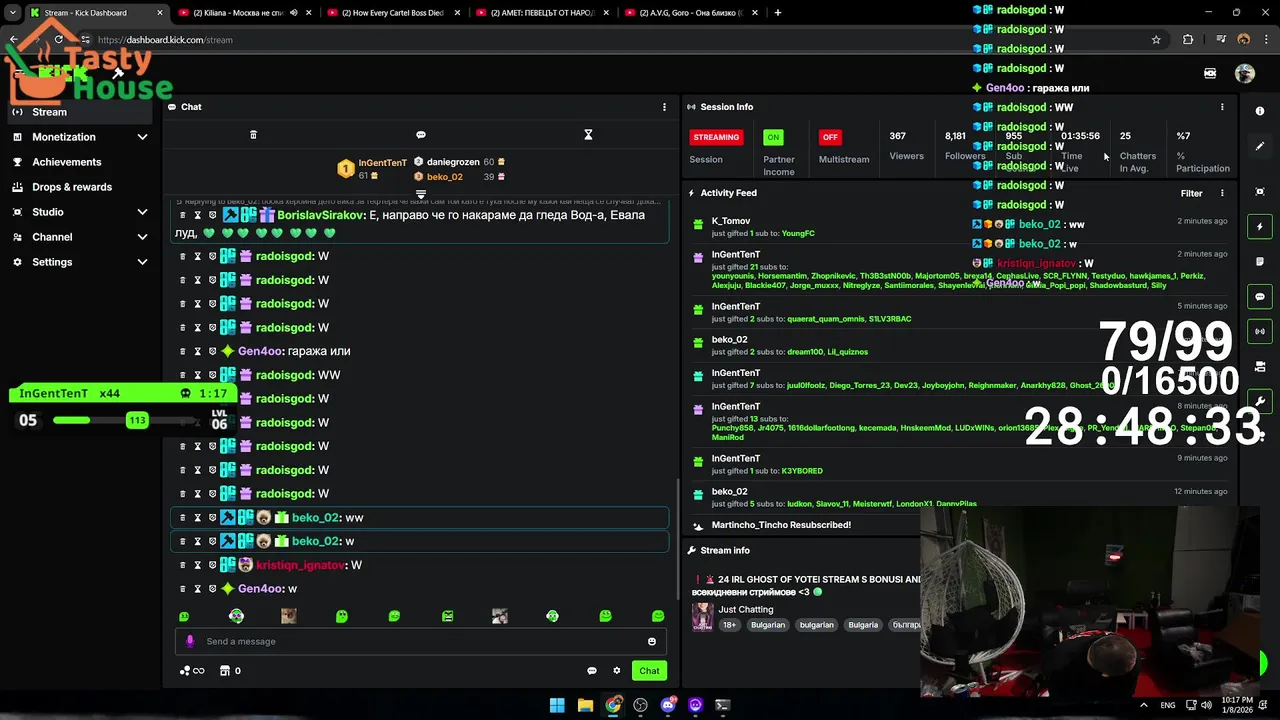Switch to 'How Every Cartel Boss Died' tab

pos(392,13)
